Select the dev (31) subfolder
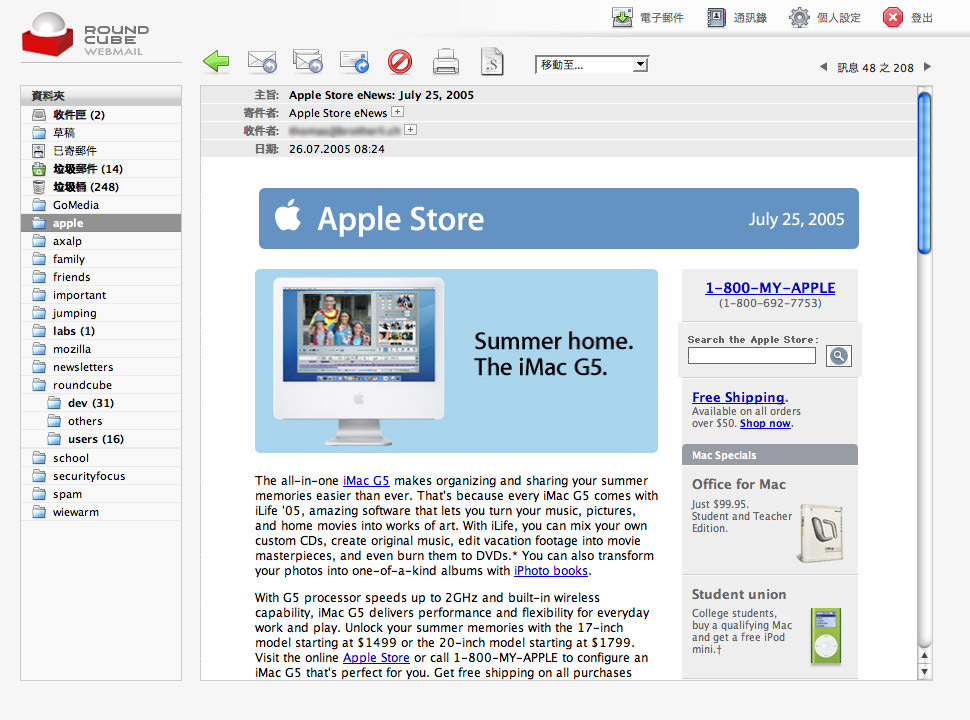The width and height of the screenshot is (970, 720). point(101,403)
